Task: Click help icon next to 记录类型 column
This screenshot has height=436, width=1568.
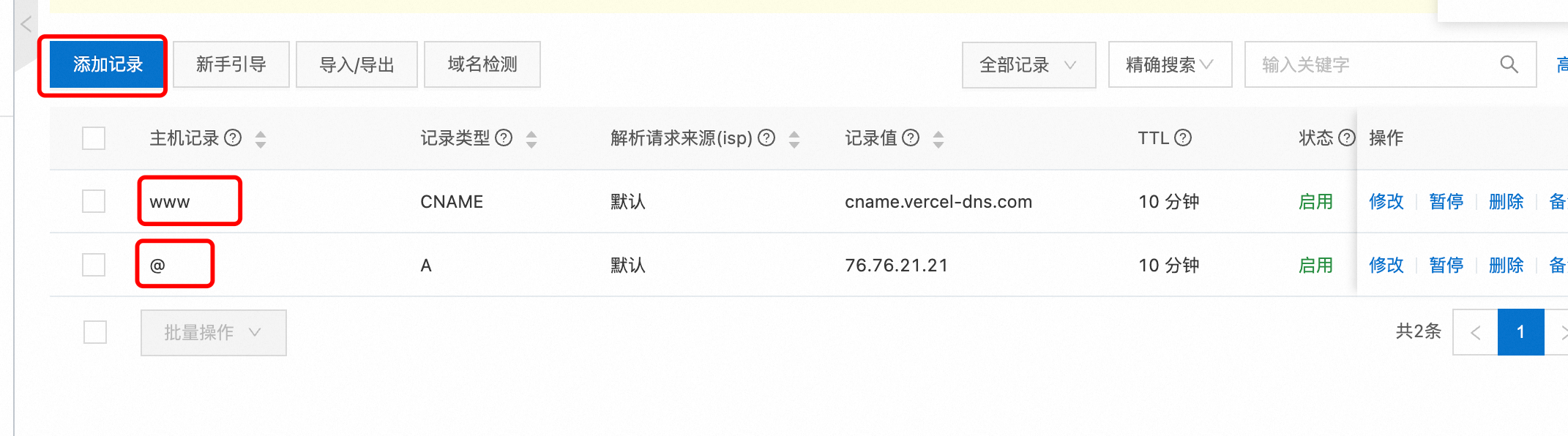Action: [x=503, y=138]
